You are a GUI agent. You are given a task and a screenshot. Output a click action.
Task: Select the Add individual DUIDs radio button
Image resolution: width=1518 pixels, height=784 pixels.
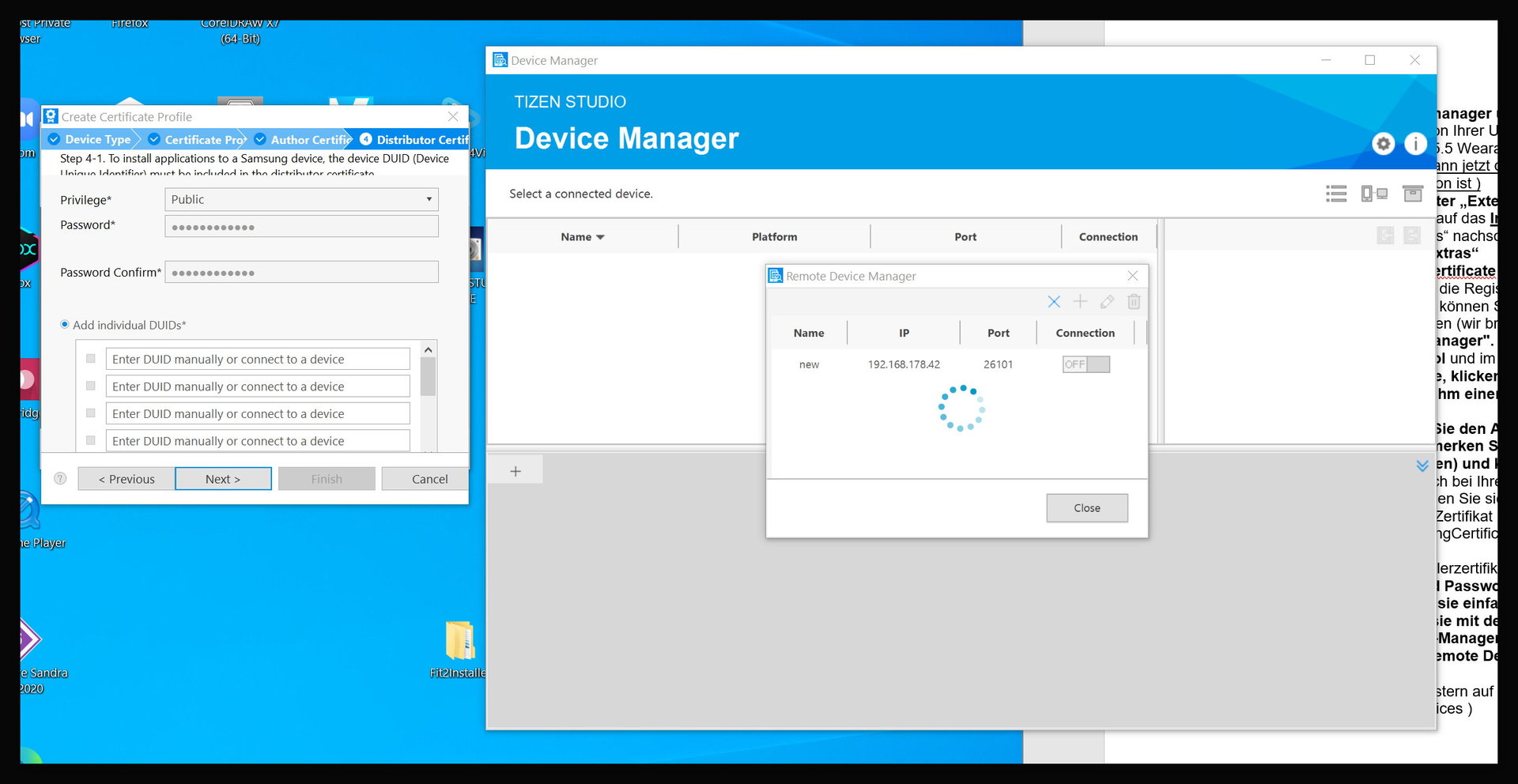point(65,325)
